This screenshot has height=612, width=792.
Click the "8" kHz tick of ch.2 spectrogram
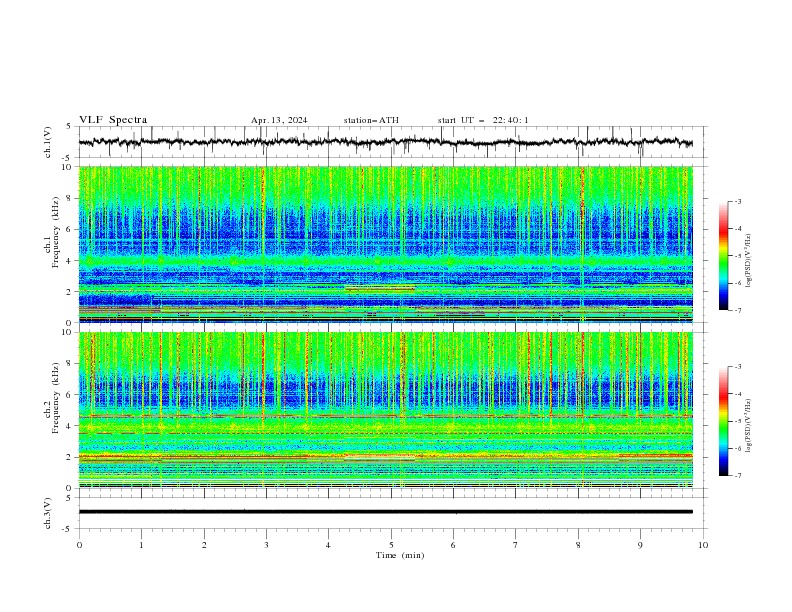69,364
